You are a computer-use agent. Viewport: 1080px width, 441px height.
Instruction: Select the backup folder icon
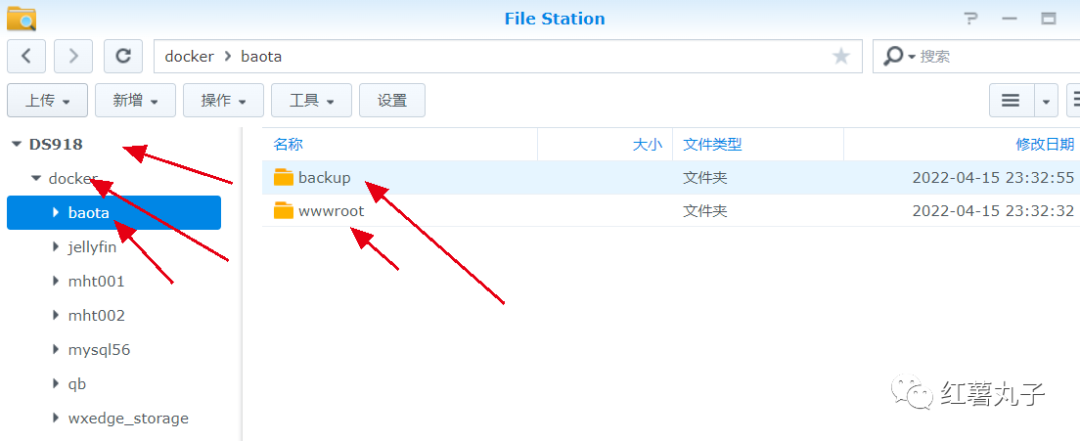click(x=283, y=178)
